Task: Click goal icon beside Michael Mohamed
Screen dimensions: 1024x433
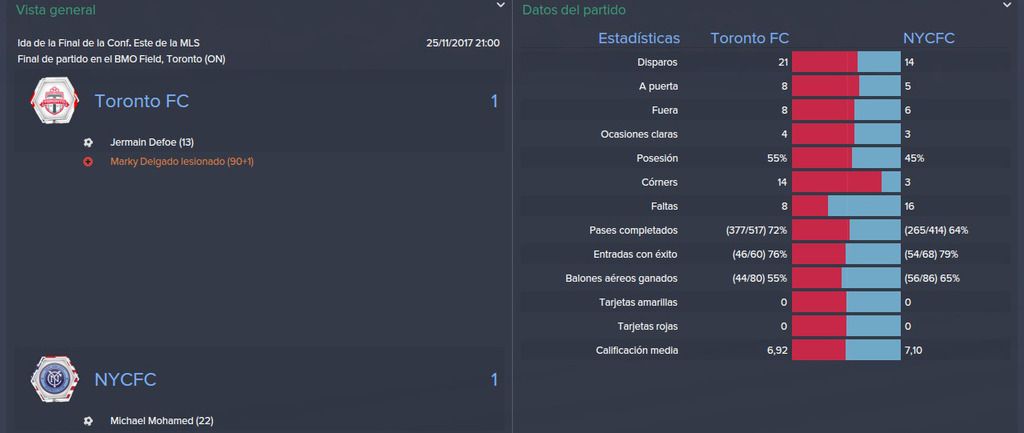Action: click(x=88, y=421)
